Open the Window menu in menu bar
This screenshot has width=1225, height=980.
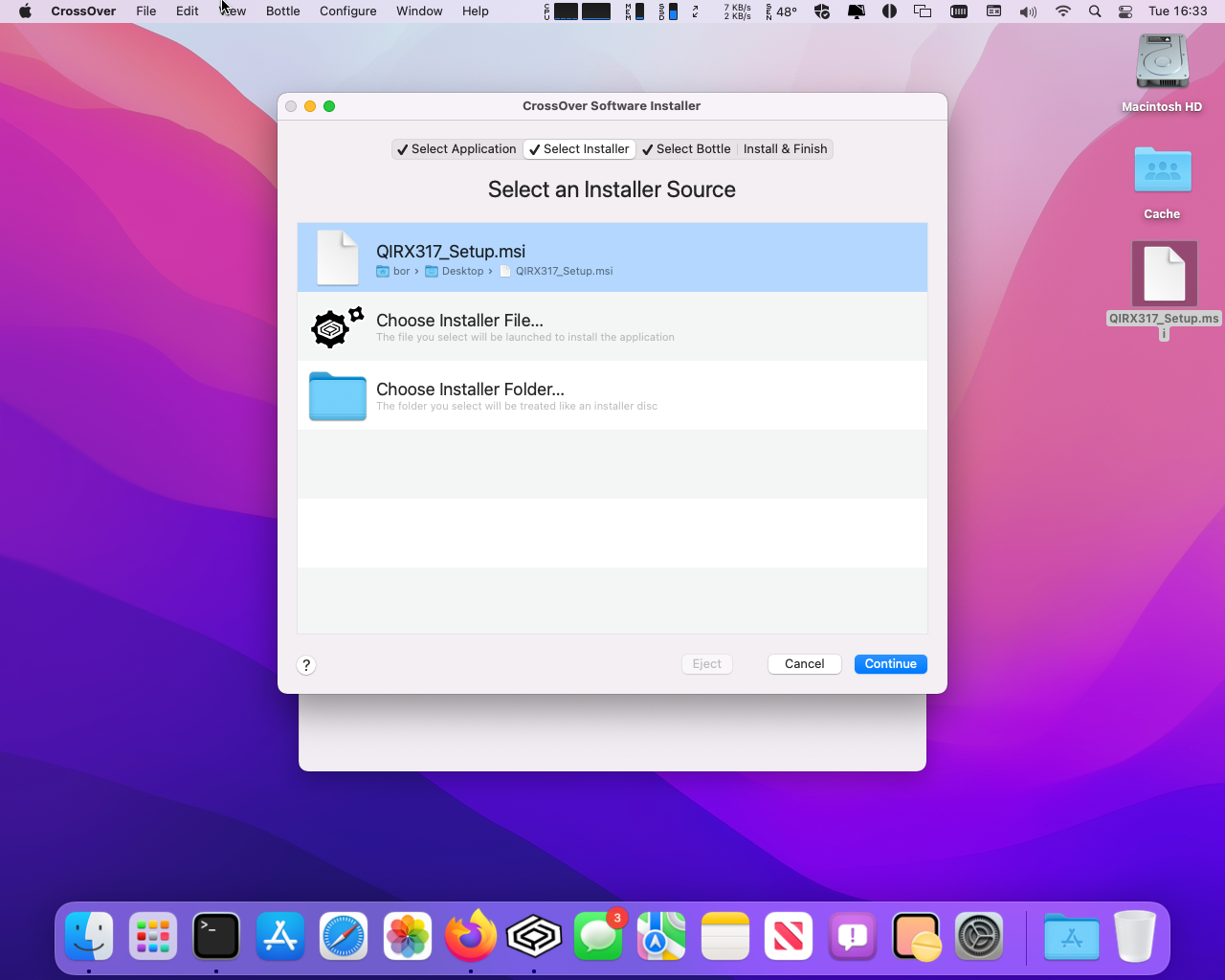point(419,11)
